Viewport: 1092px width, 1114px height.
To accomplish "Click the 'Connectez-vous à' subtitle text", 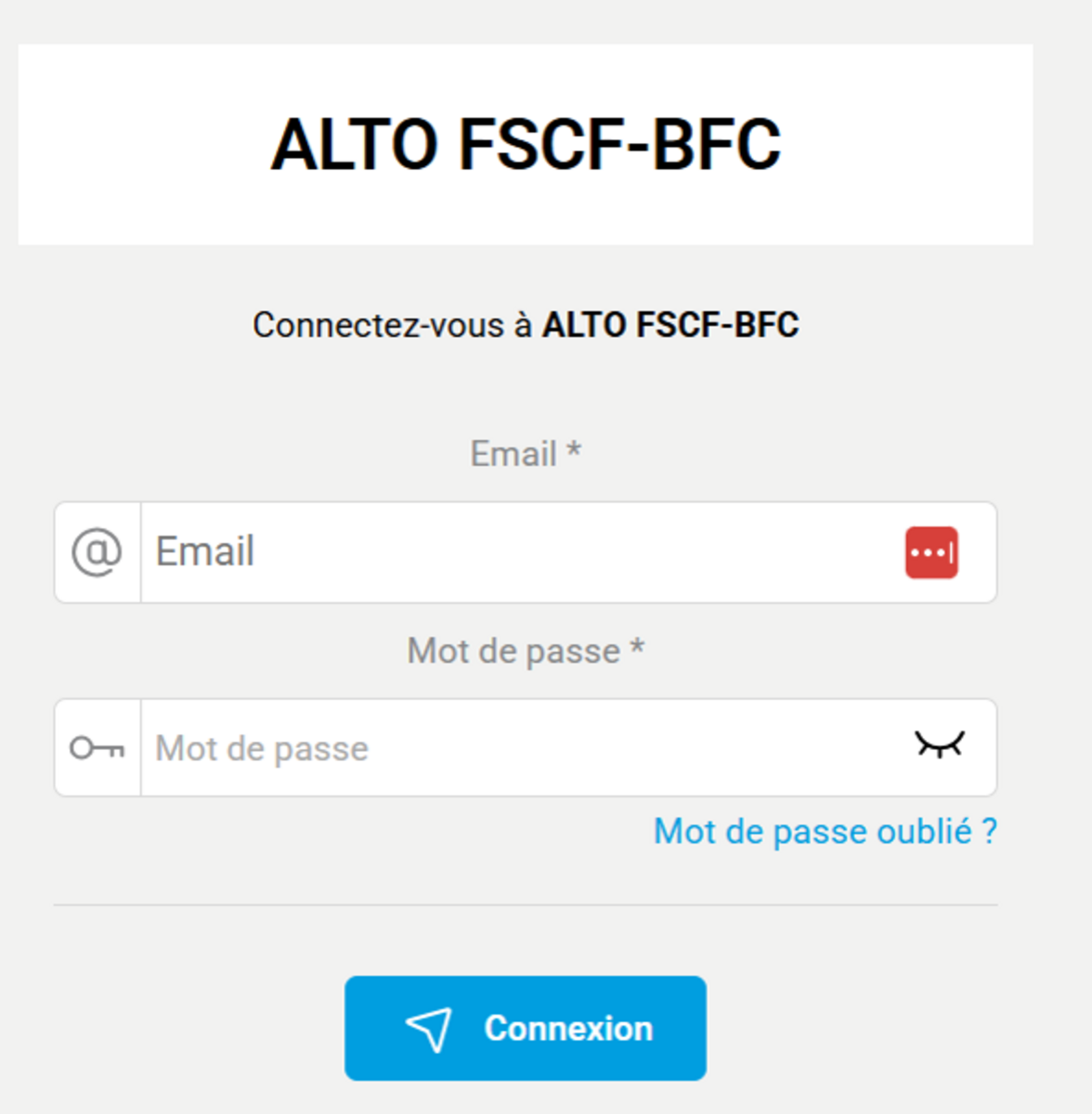I will [393, 325].
